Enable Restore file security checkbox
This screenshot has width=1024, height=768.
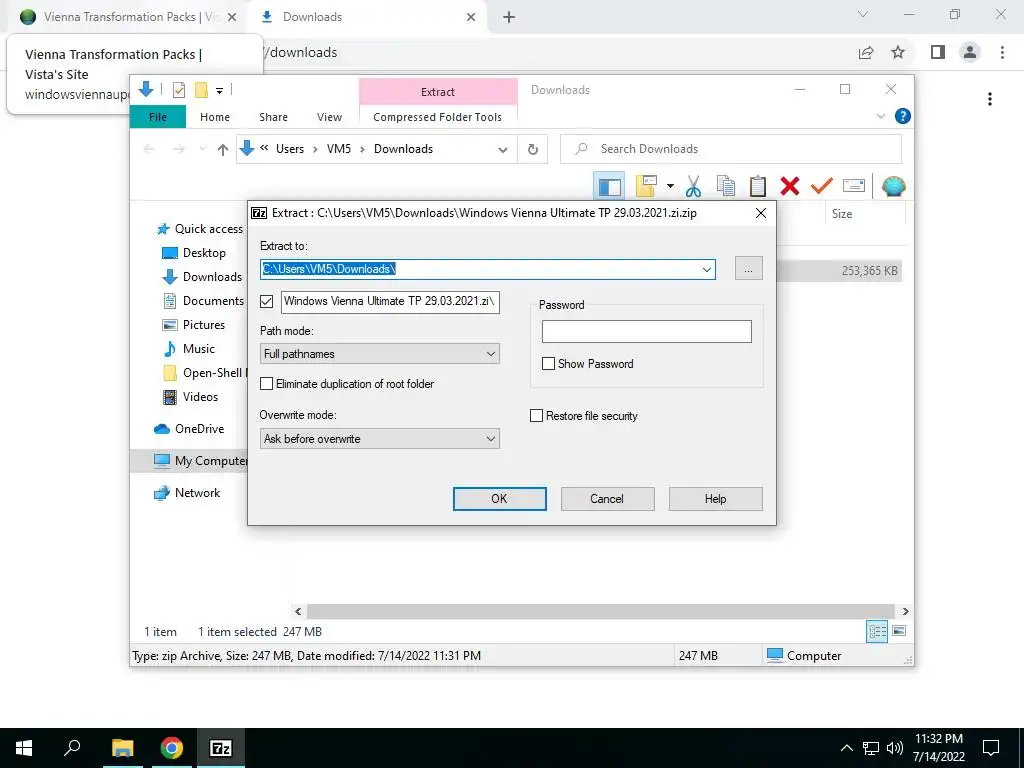(536, 416)
